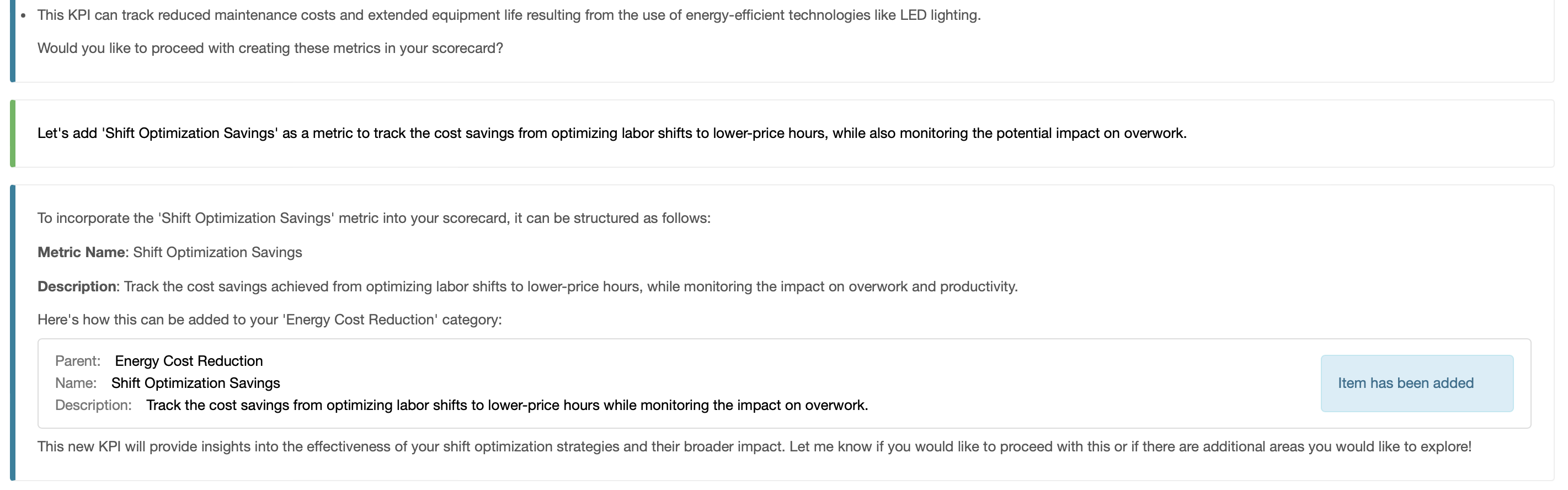The image size is (1568, 490).
Task: Click the blue bar beside the top message
Action: click(x=12, y=40)
